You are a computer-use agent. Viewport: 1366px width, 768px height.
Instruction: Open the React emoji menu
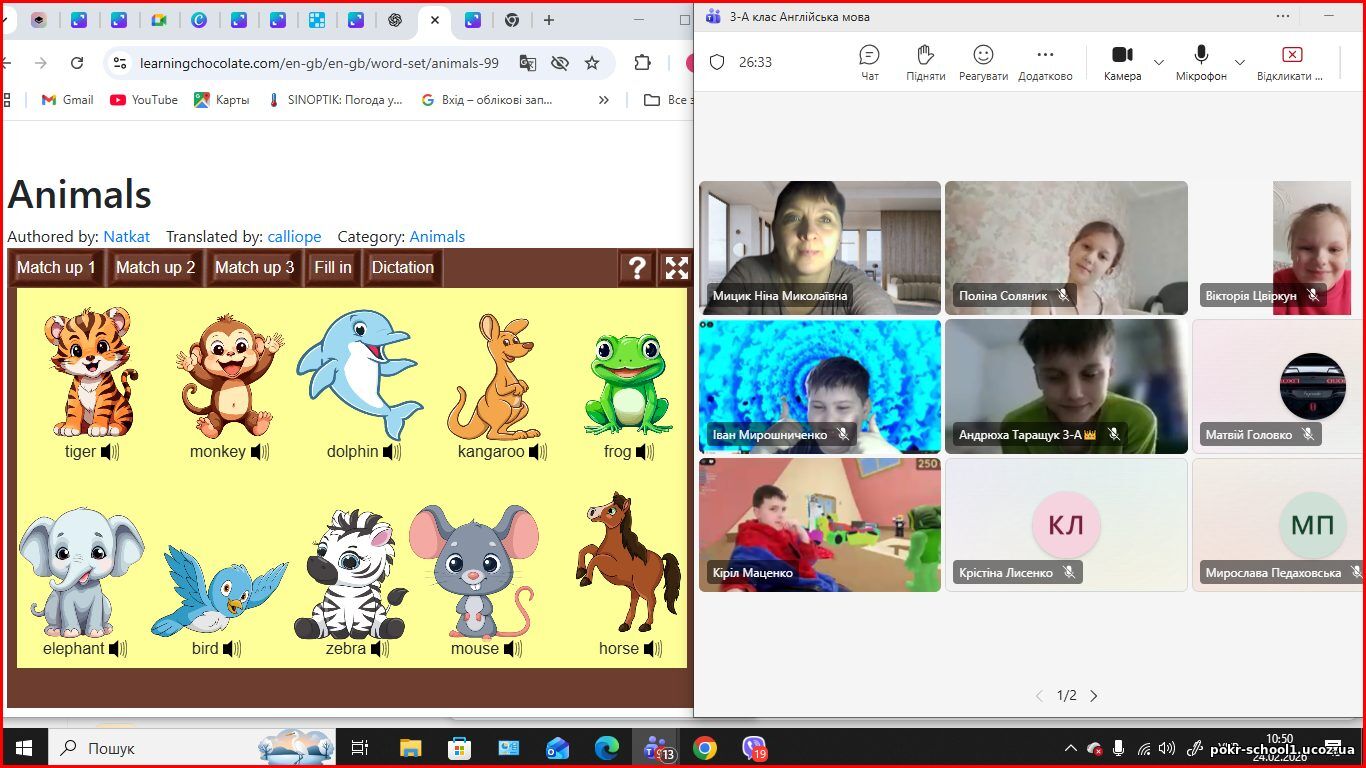(x=983, y=62)
